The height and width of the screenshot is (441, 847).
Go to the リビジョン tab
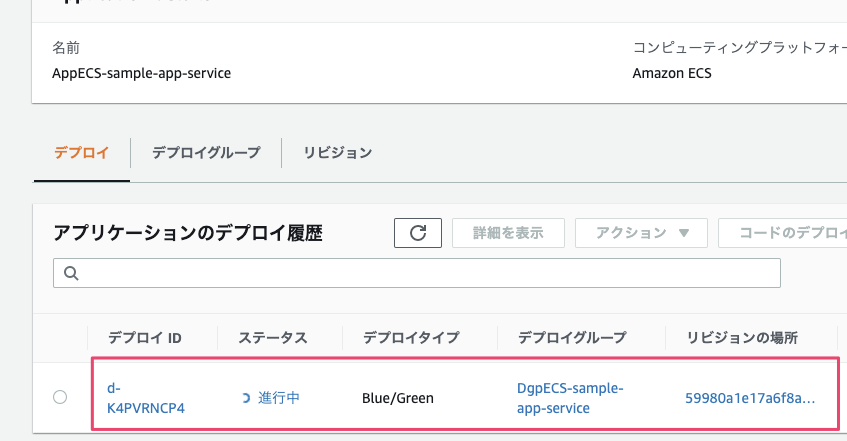(337, 153)
